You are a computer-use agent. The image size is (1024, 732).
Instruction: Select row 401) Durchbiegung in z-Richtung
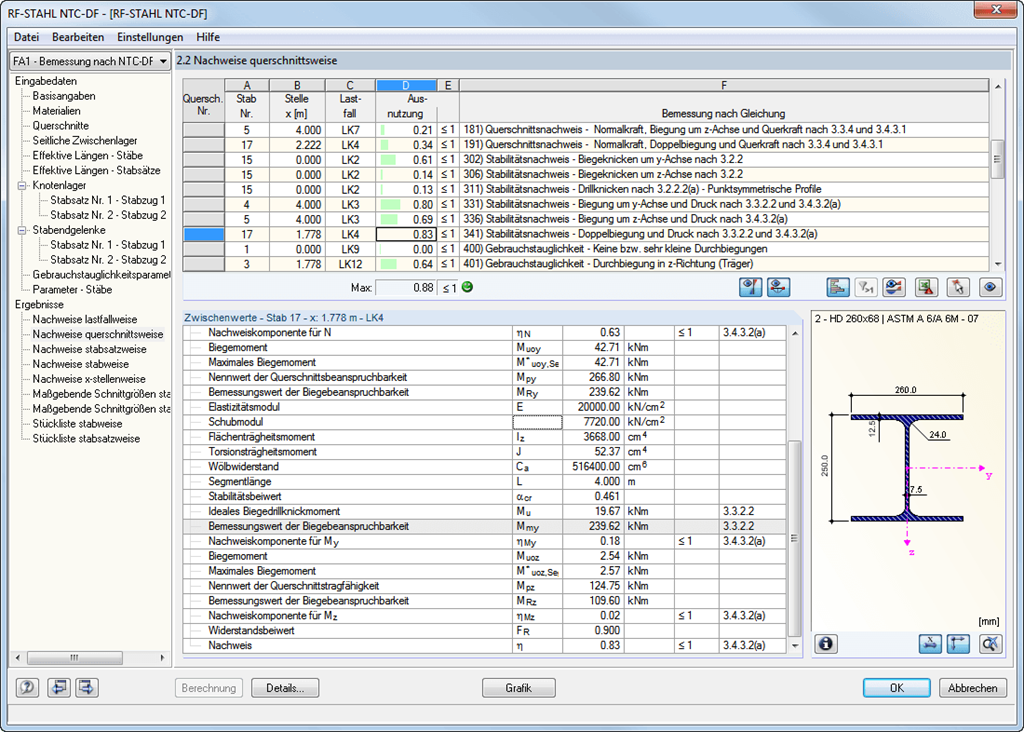[x=586, y=264]
